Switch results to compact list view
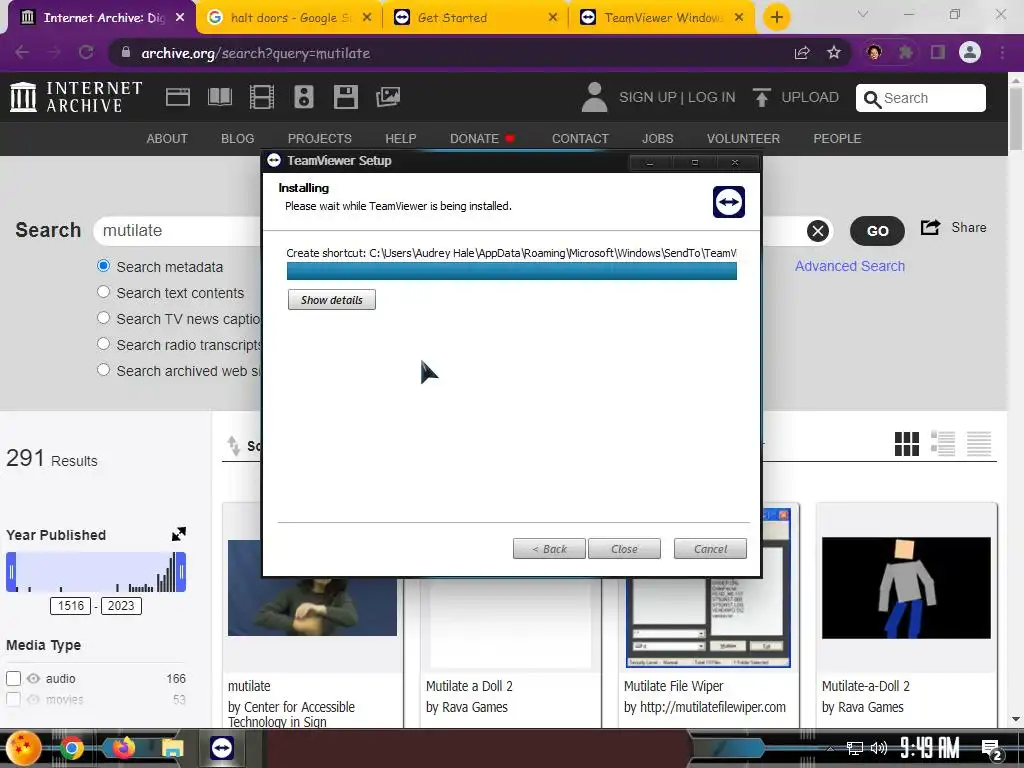This screenshot has width=1024, height=768. tap(979, 444)
